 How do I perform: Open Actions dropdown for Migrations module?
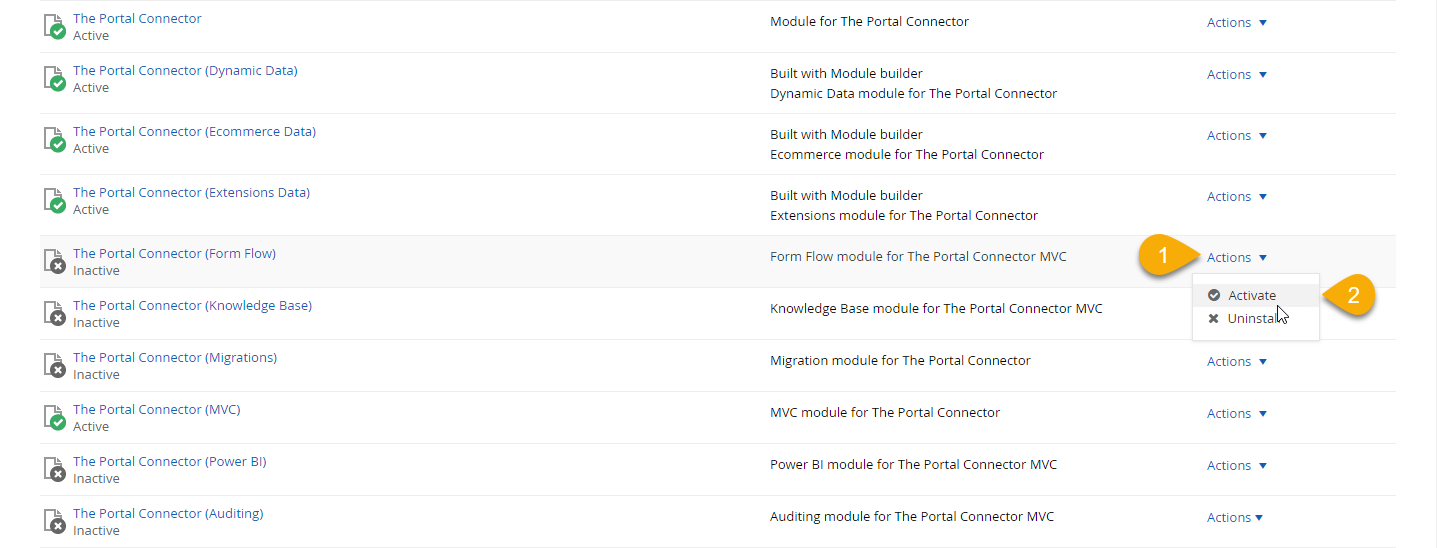(x=1237, y=362)
